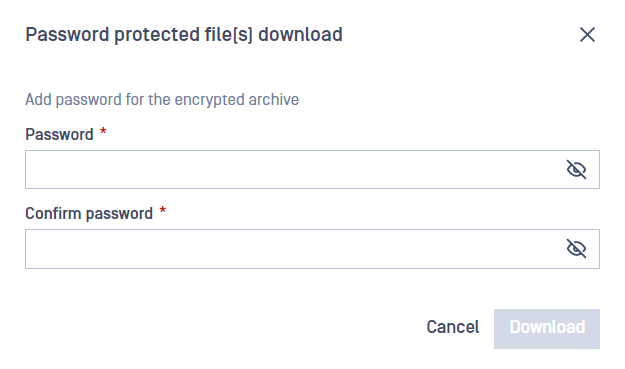Focus the Confirm password input field

pos(312,249)
